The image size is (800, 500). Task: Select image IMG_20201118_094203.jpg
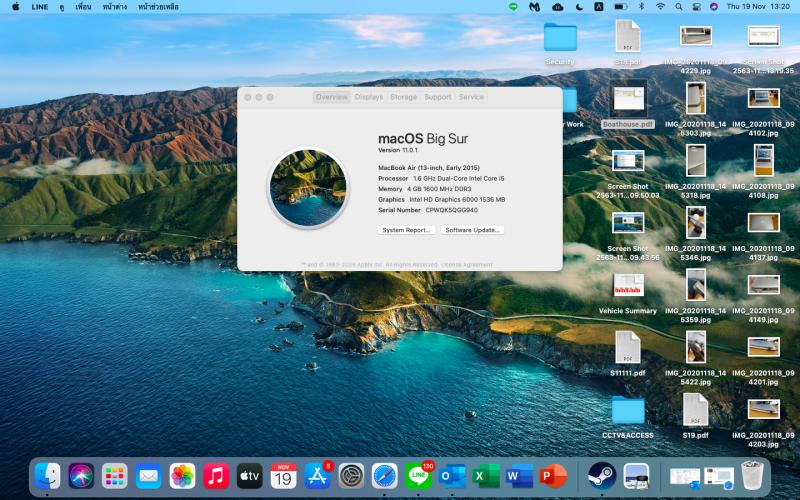click(x=763, y=420)
